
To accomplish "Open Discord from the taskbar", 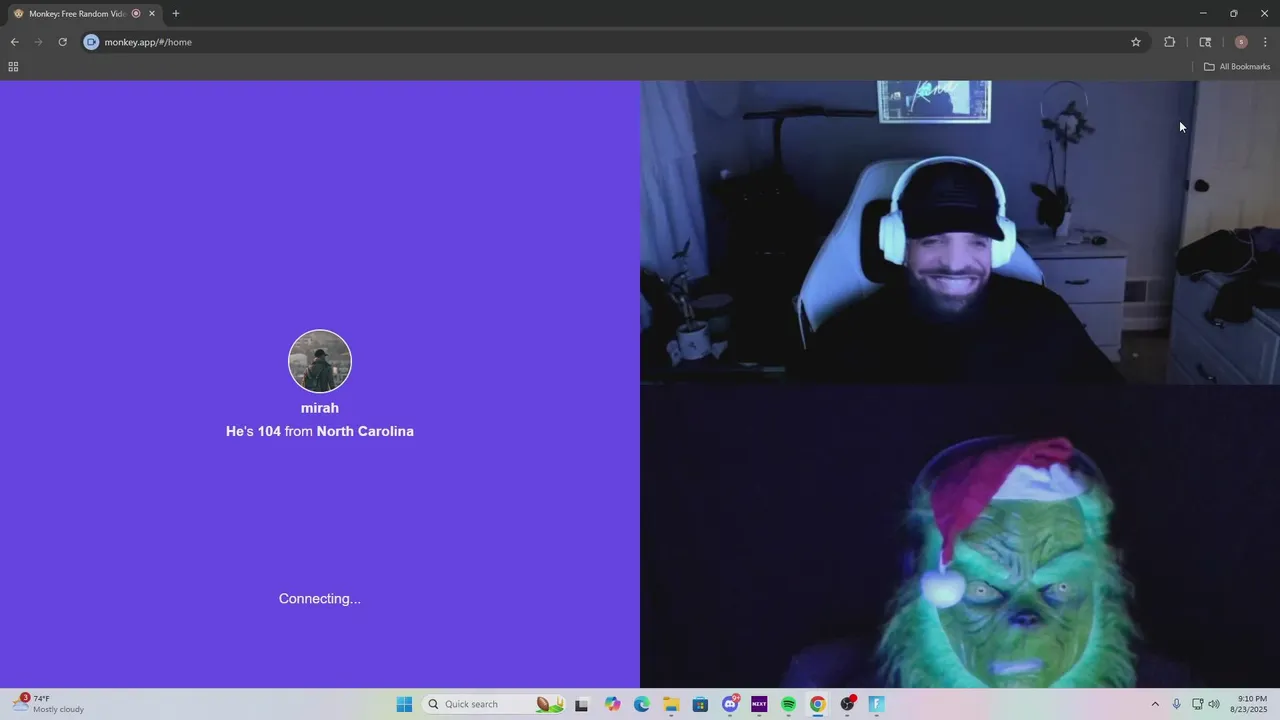I will tap(730, 704).
